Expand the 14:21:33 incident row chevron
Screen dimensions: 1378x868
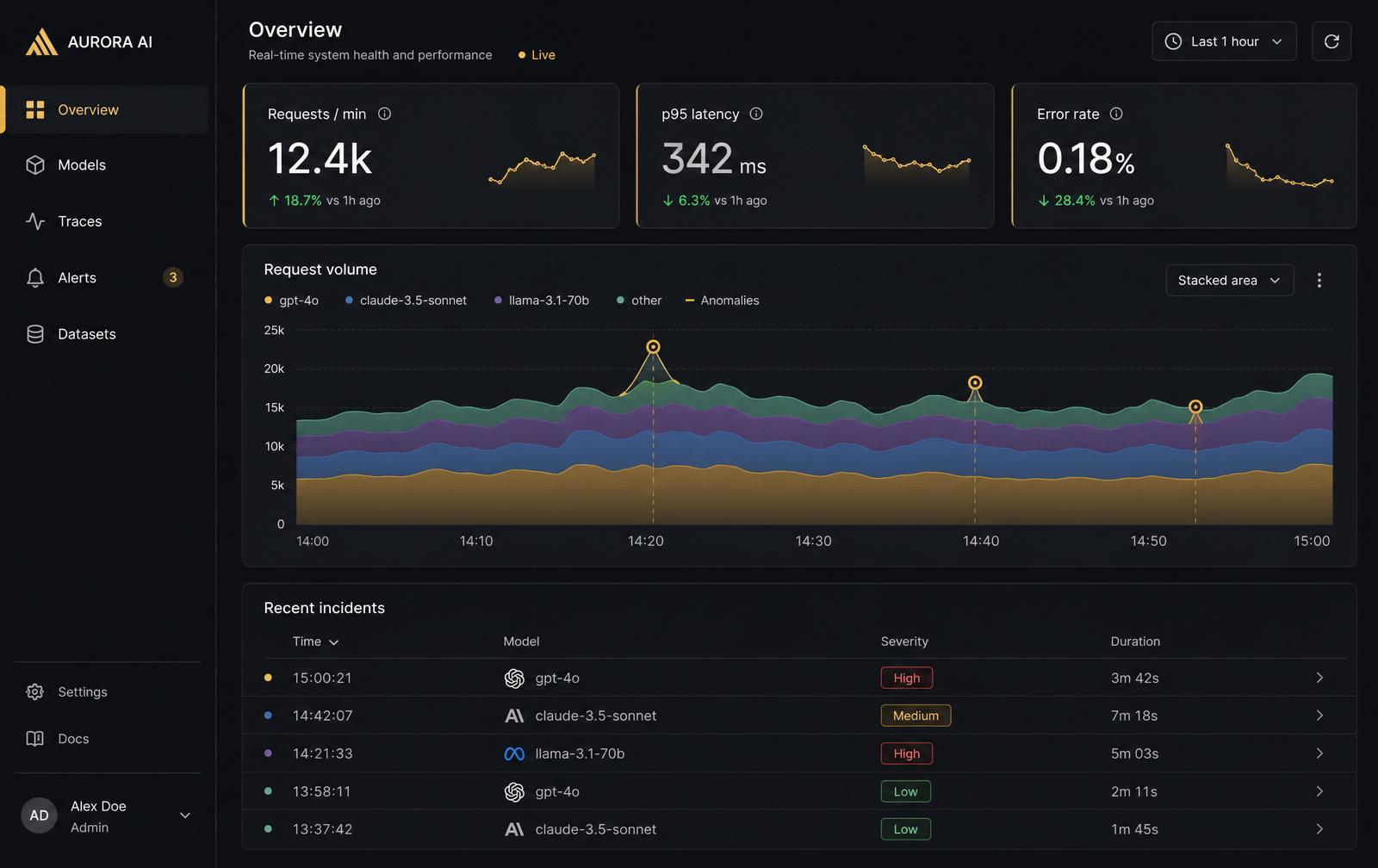[1319, 753]
